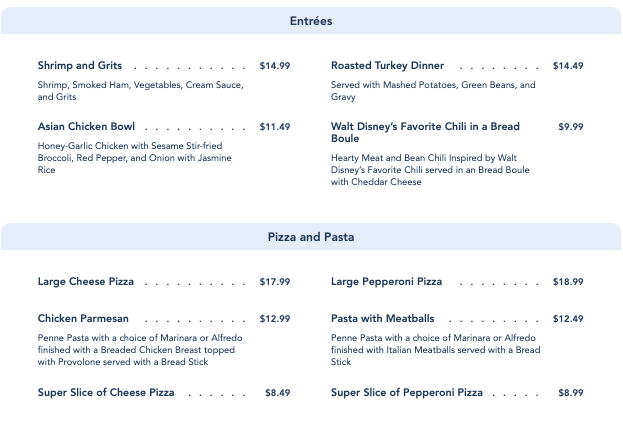The height and width of the screenshot is (426, 623).
Task: Choose the Pasta with Meatballs item
Action: [382, 319]
